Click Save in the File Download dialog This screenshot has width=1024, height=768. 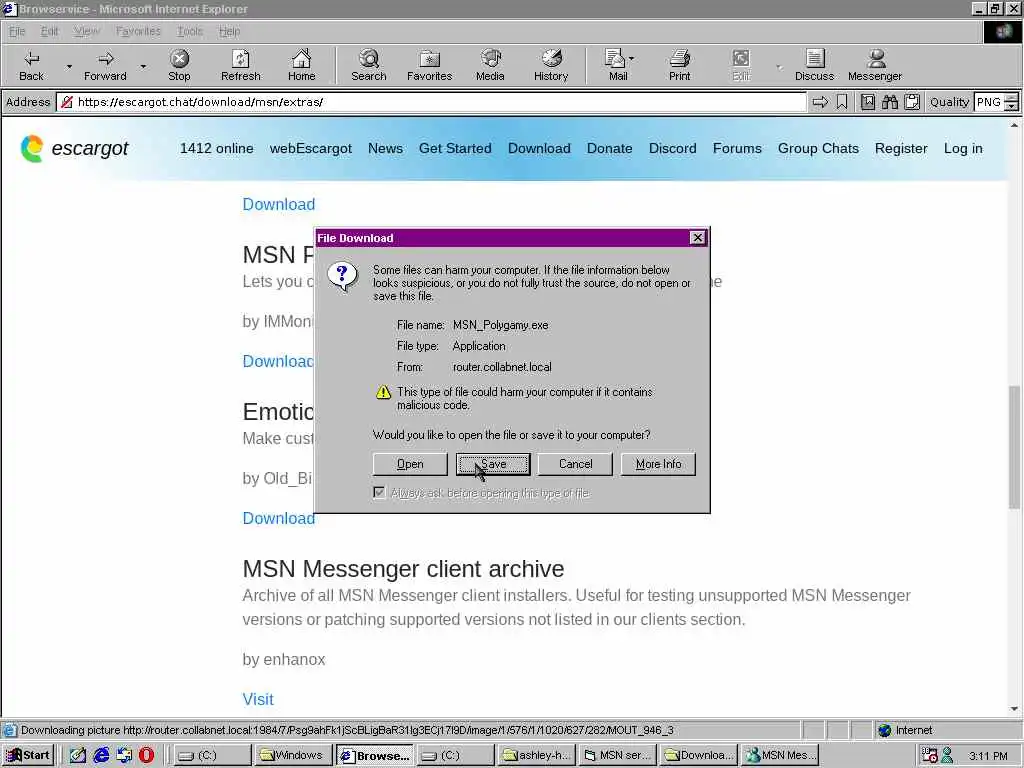493,464
